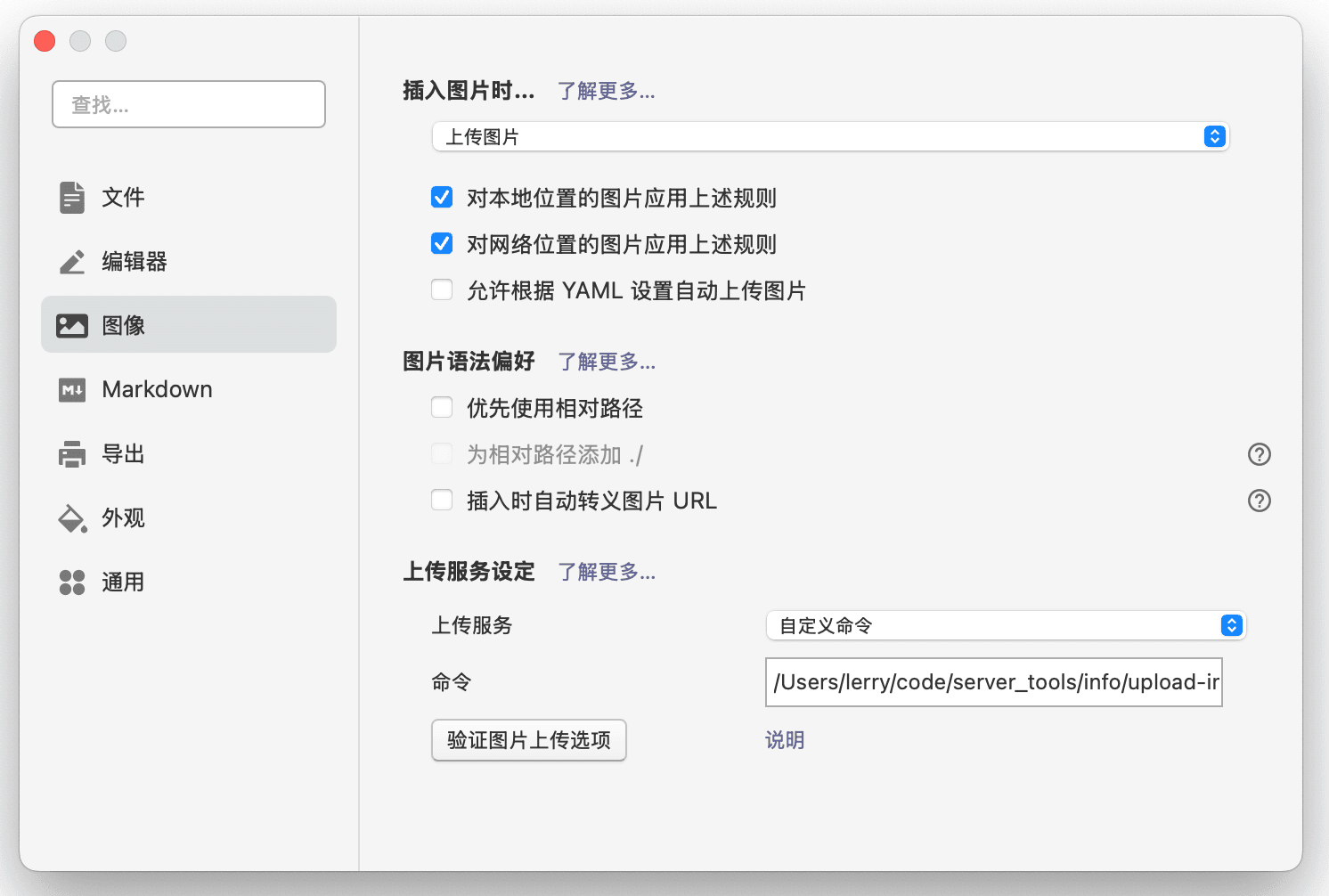Open help icon for 为相对路径添加 ./

pyautogui.click(x=1259, y=454)
